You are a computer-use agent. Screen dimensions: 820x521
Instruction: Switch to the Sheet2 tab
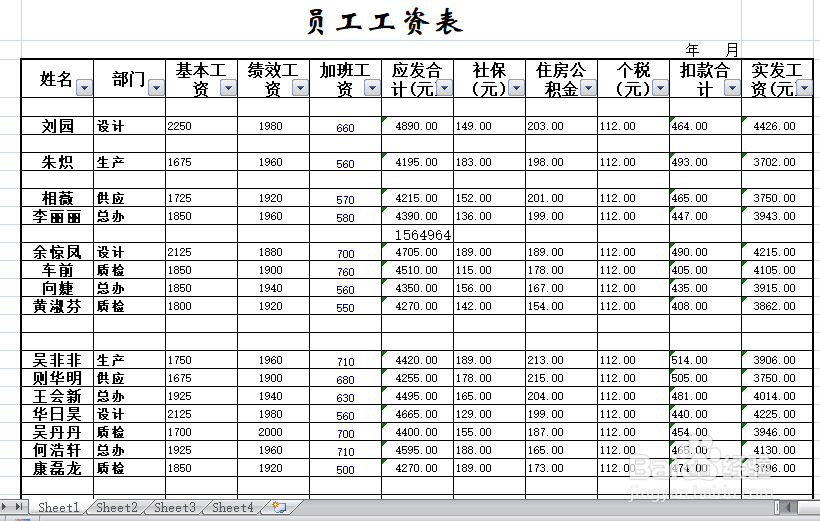[117, 507]
